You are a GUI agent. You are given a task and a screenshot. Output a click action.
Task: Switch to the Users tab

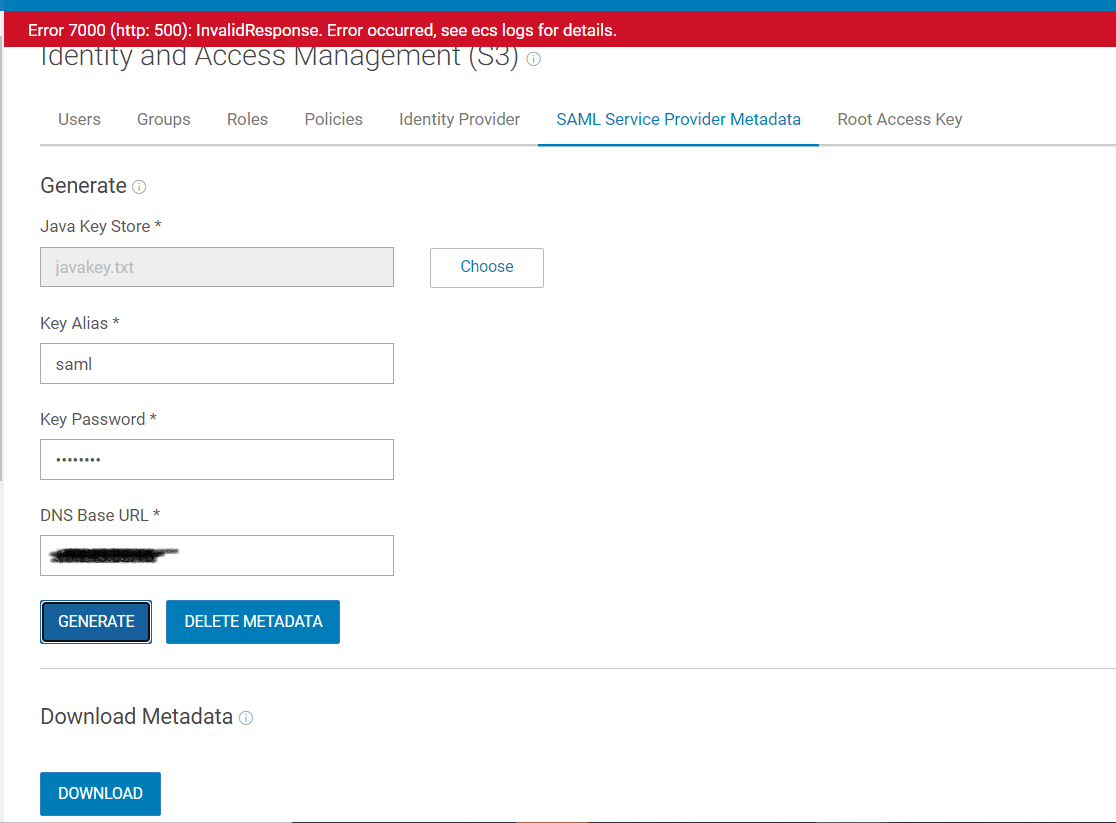pos(79,119)
